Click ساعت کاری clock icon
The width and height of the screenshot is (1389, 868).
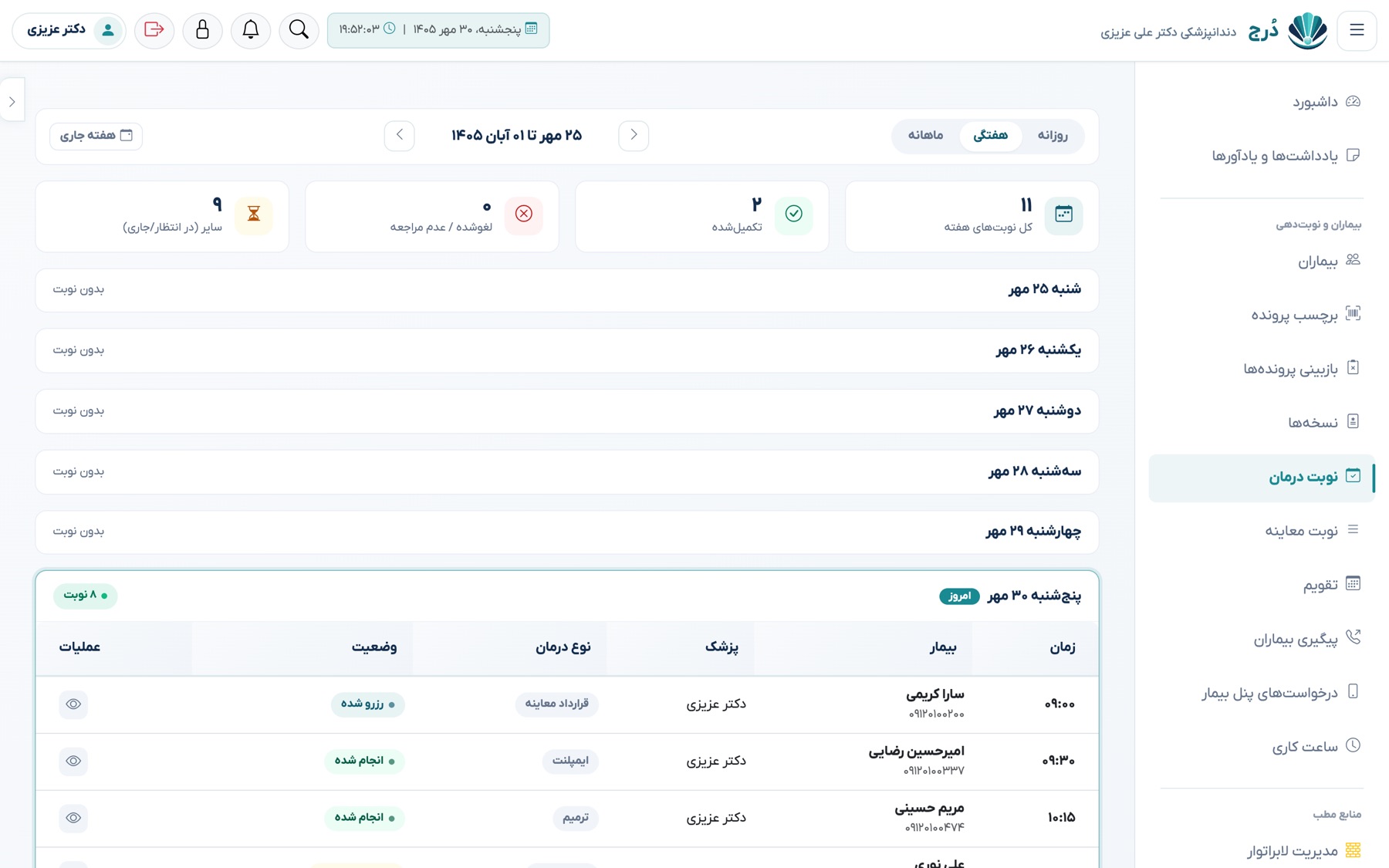[x=1353, y=745]
